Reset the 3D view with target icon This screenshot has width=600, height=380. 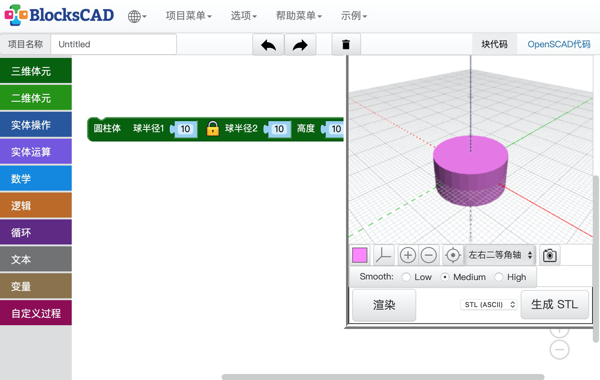coord(453,255)
